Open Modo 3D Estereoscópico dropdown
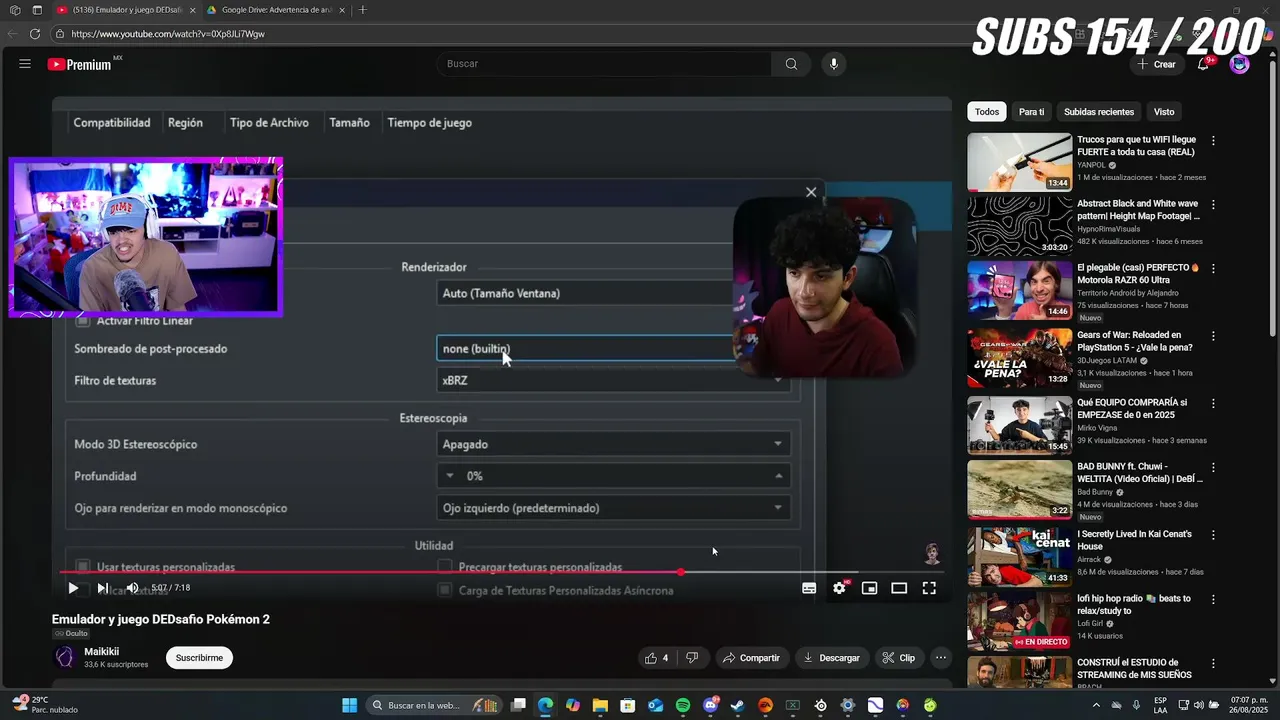 tap(613, 444)
